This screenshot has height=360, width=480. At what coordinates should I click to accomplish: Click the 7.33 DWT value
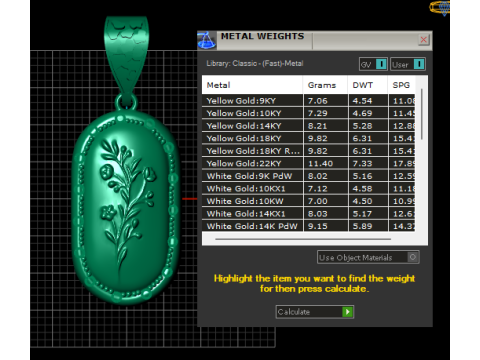362,164
